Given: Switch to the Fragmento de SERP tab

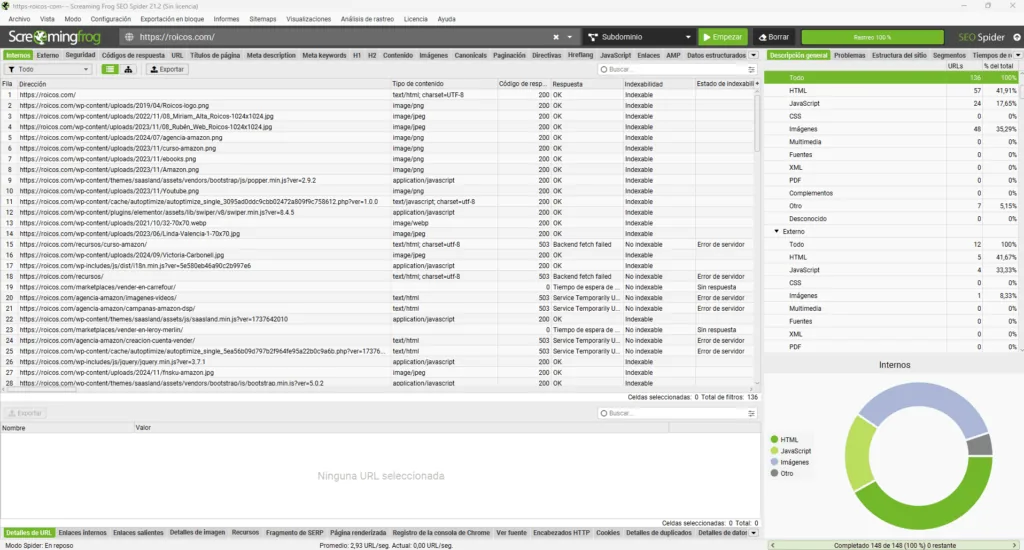Looking at the screenshot, I should click(295, 532).
